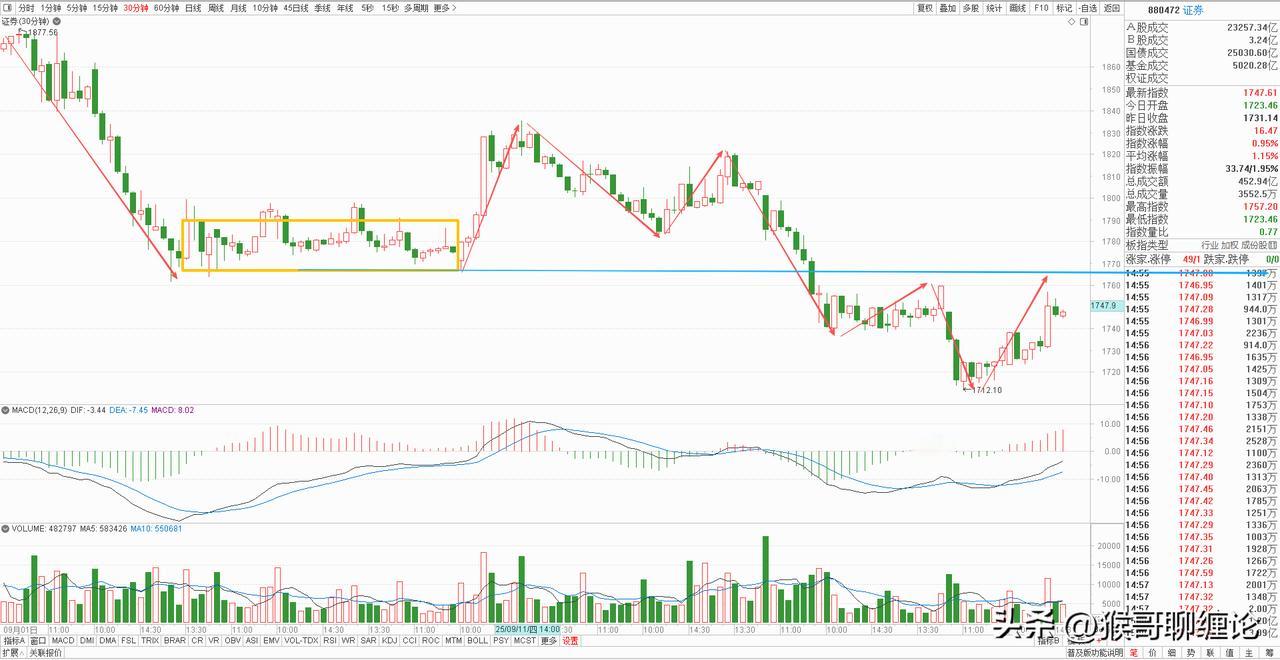This screenshot has height=660, width=1280.
Task: Click the diamond icon at chart top-right
Action: pyautogui.click(x=1071, y=22)
